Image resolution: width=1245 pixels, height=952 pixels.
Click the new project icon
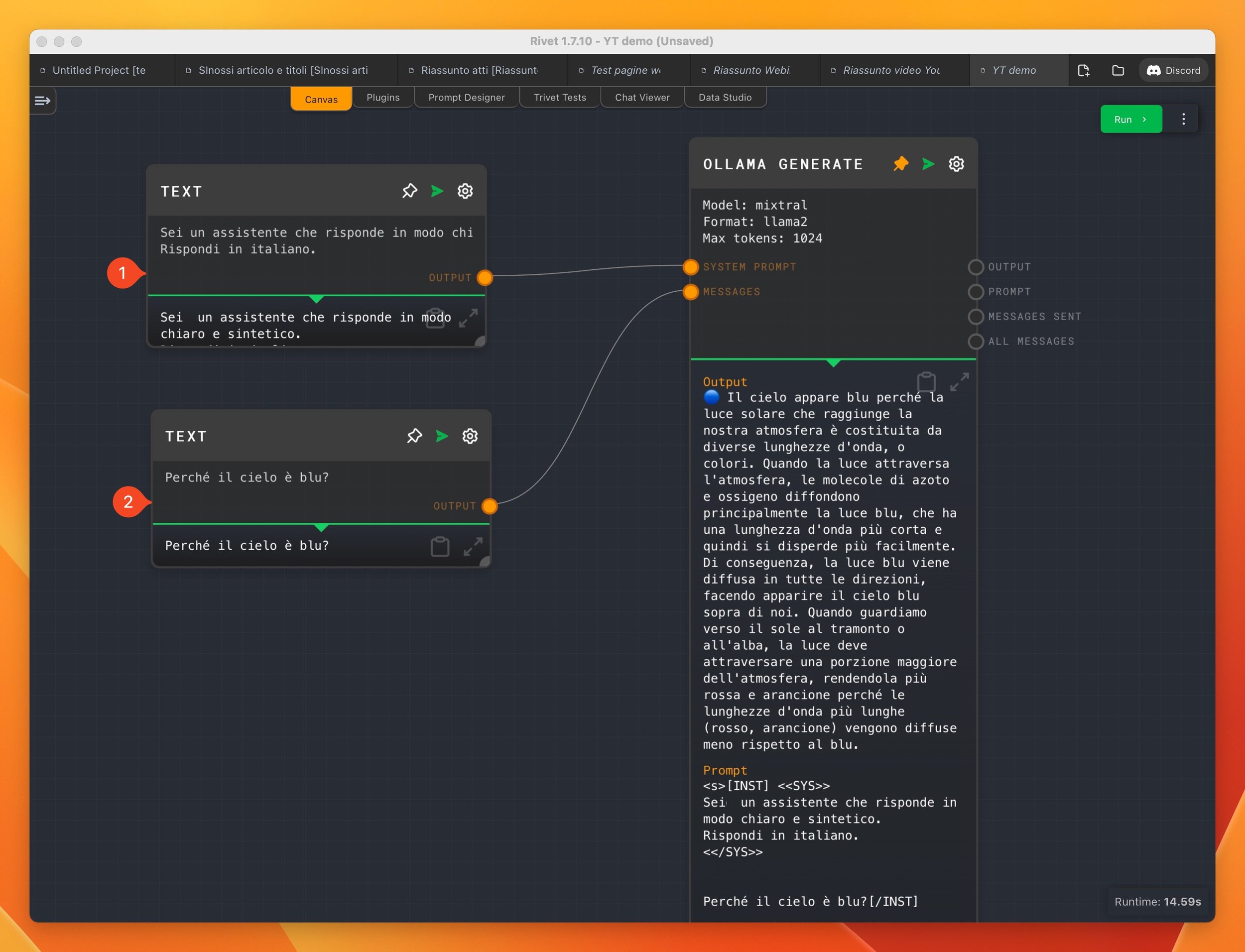coord(1084,70)
